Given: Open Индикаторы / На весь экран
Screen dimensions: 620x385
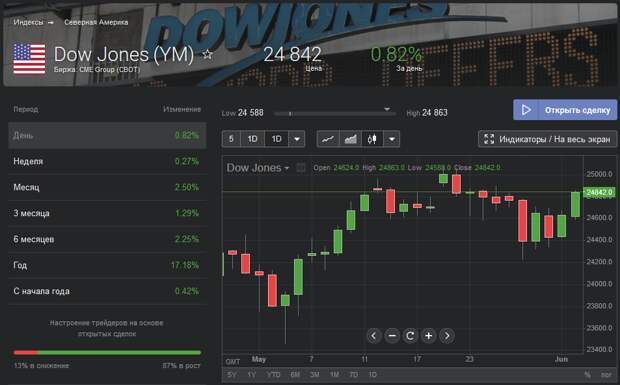Looking at the screenshot, I should click(547, 139).
